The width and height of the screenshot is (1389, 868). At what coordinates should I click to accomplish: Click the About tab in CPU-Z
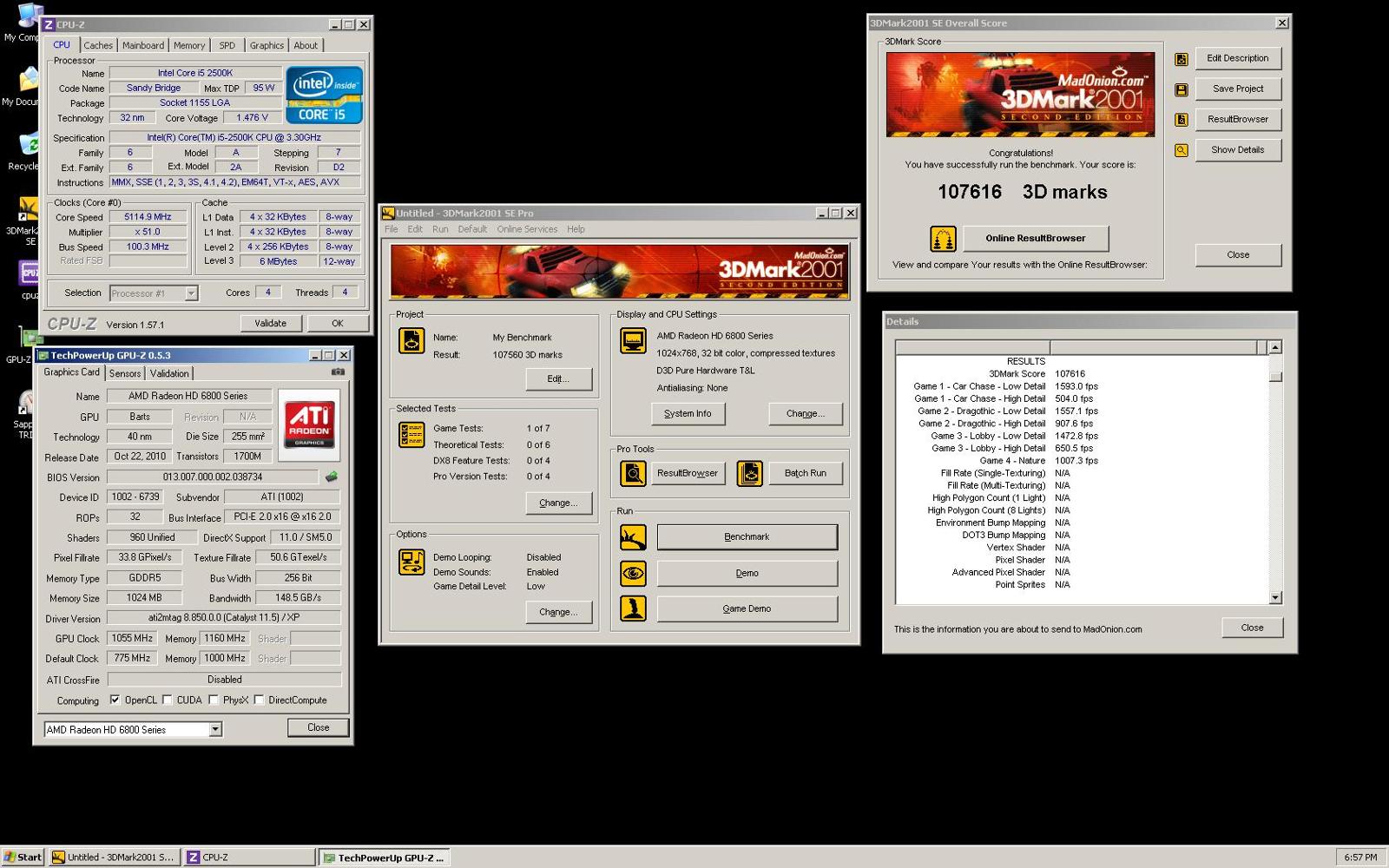click(x=306, y=45)
